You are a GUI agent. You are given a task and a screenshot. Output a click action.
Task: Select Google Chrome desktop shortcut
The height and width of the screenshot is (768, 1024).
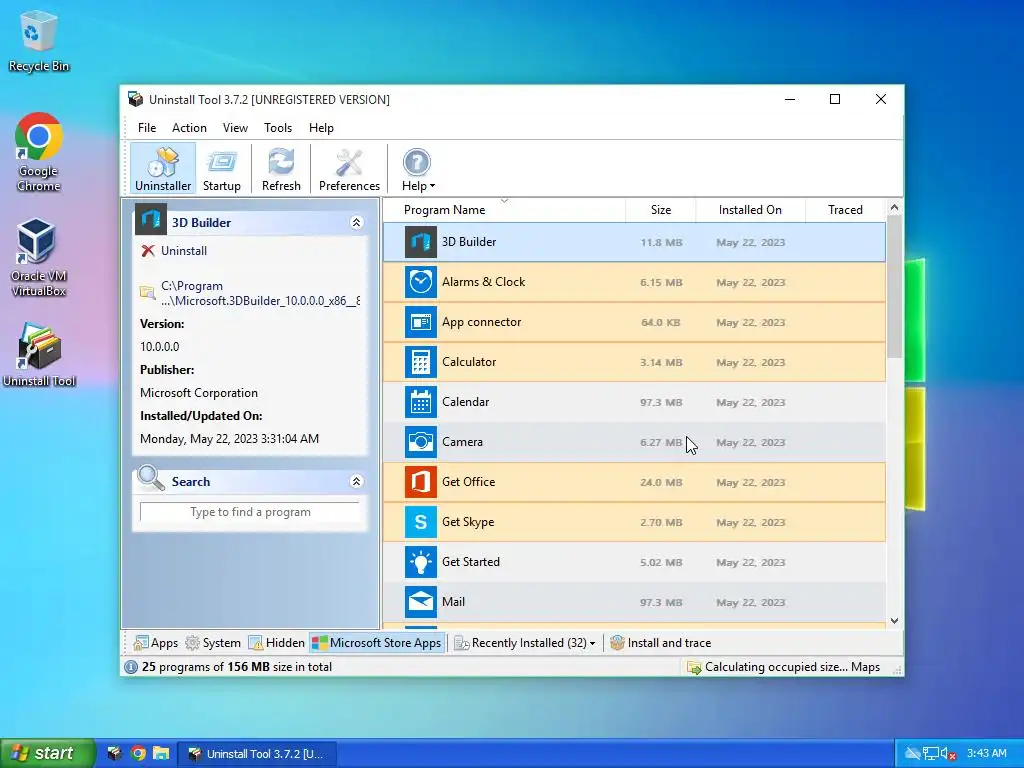39,153
